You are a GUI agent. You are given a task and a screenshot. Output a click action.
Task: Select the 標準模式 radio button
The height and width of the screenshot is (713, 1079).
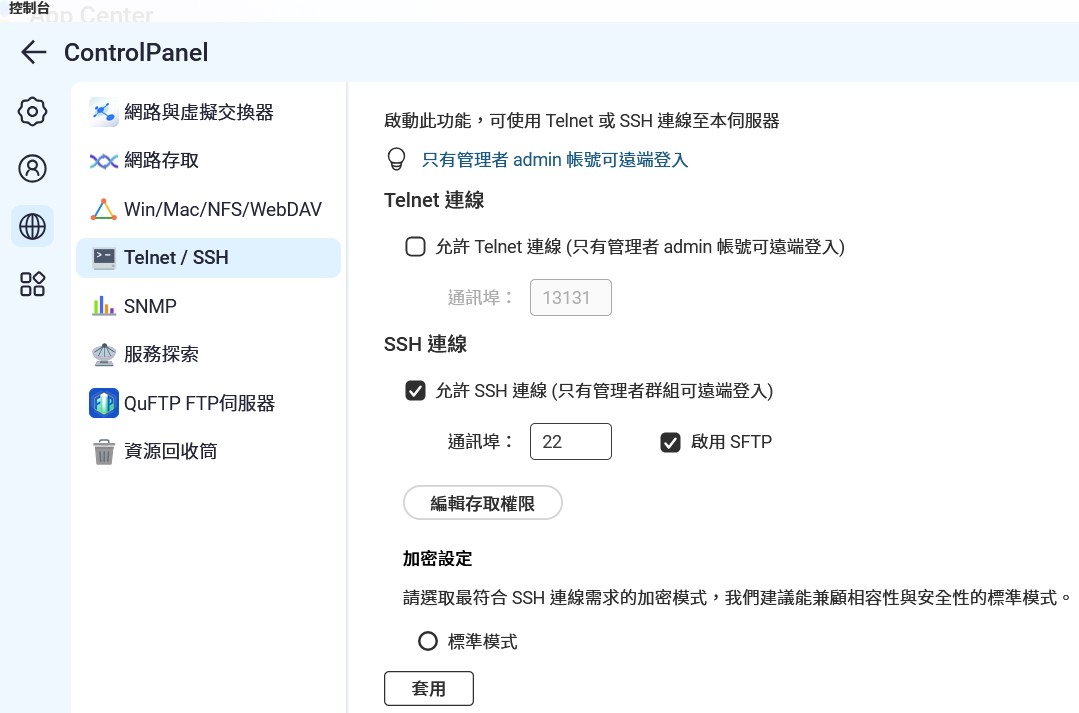click(x=428, y=641)
